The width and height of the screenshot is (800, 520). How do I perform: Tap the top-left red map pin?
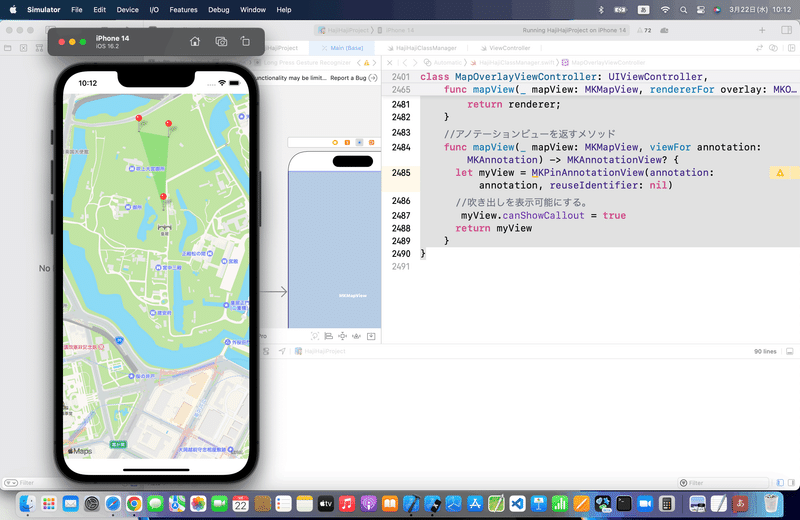(x=139, y=119)
